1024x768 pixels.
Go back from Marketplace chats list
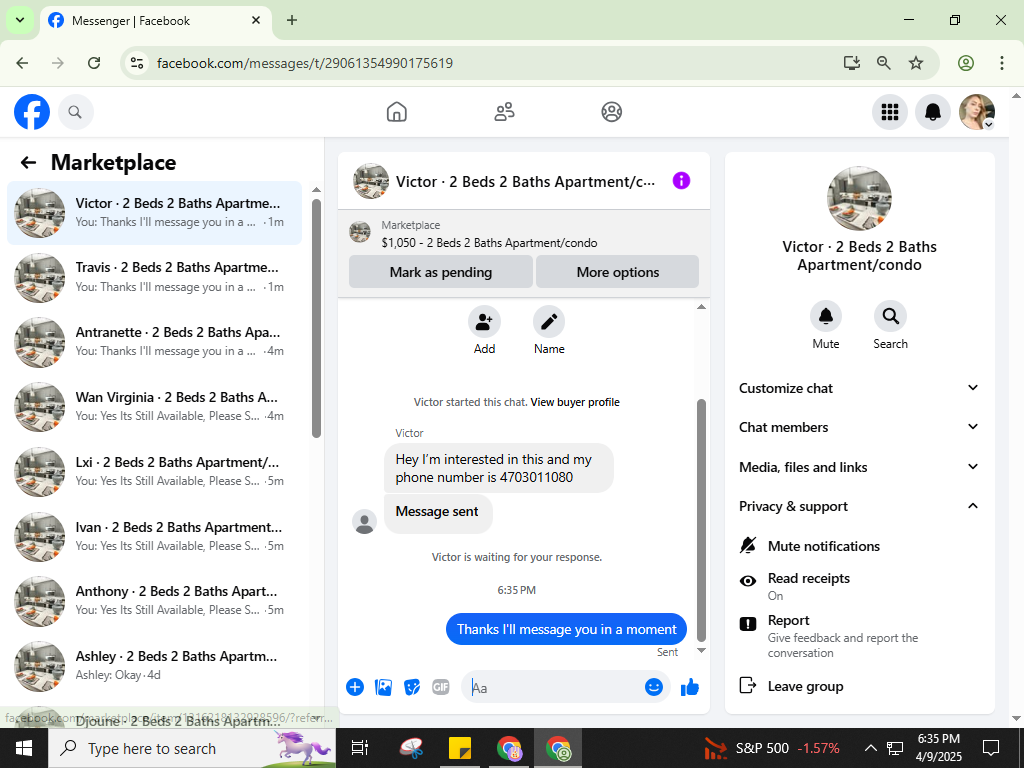tap(28, 163)
